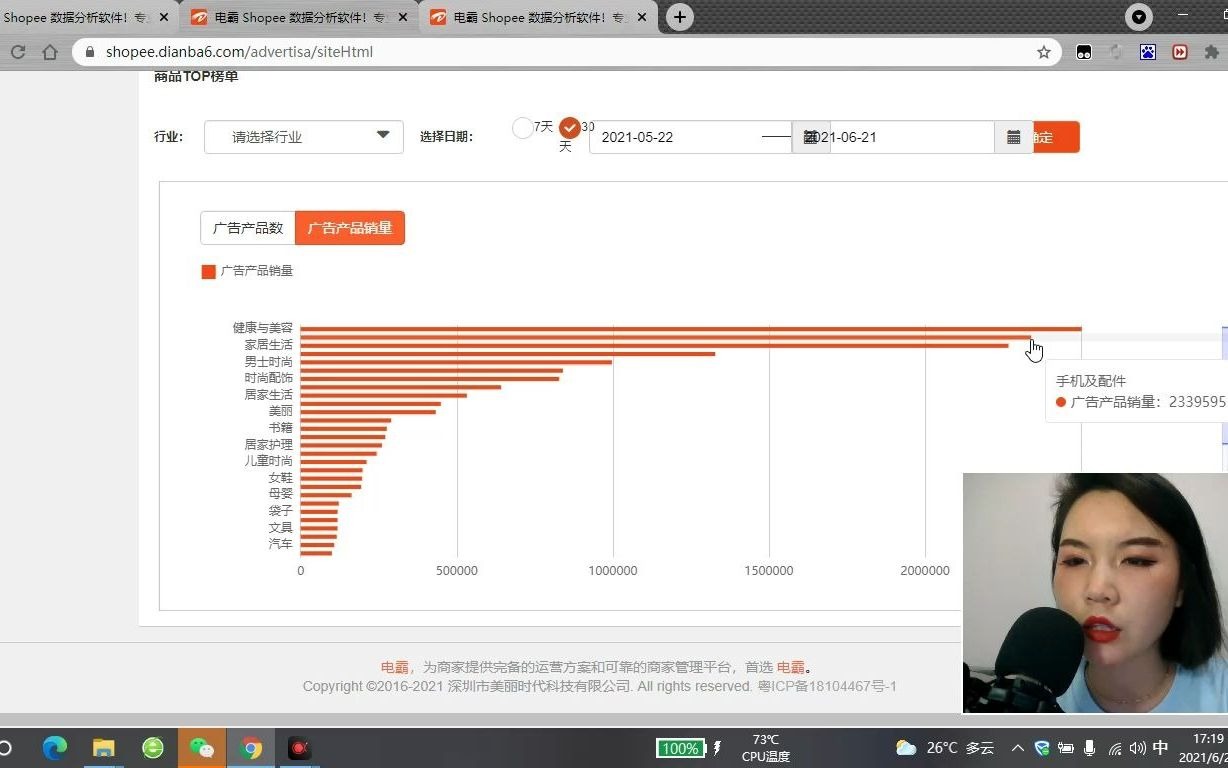Click the bookmark star in the address bar
The height and width of the screenshot is (768, 1228).
(x=1044, y=52)
